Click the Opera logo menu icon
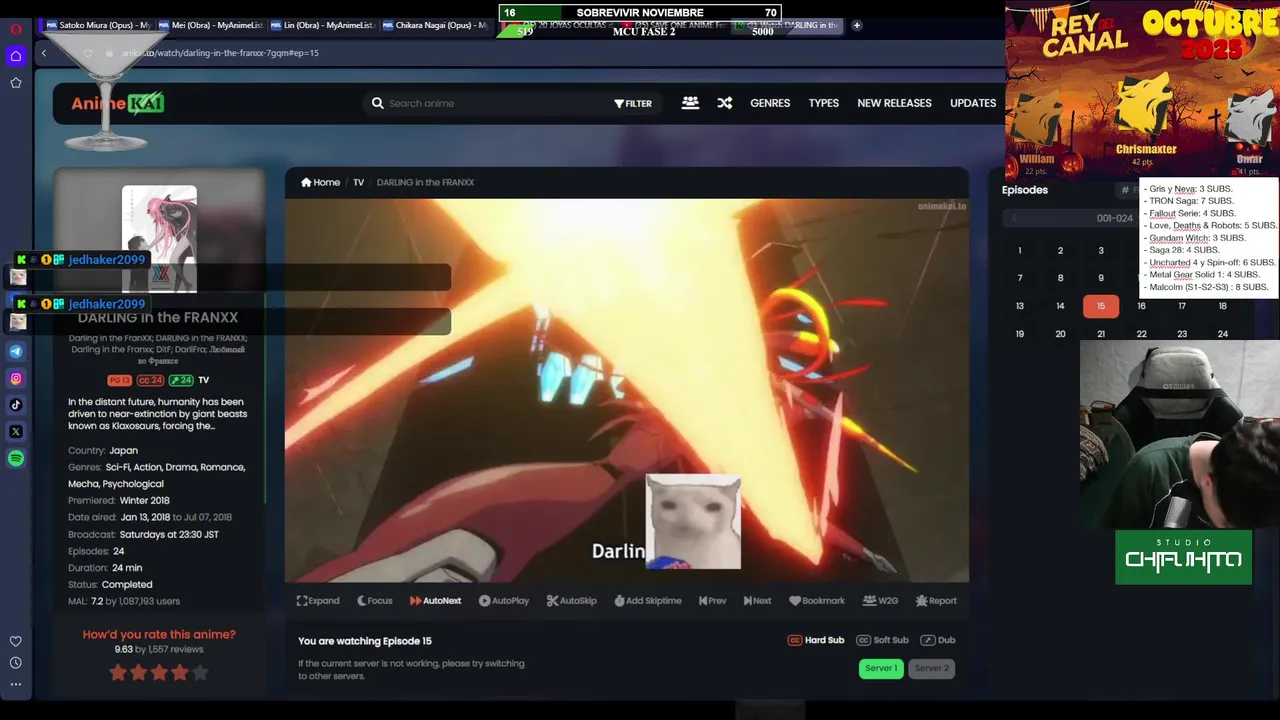The width and height of the screenshot is (1280, 720). coord(16,28)
